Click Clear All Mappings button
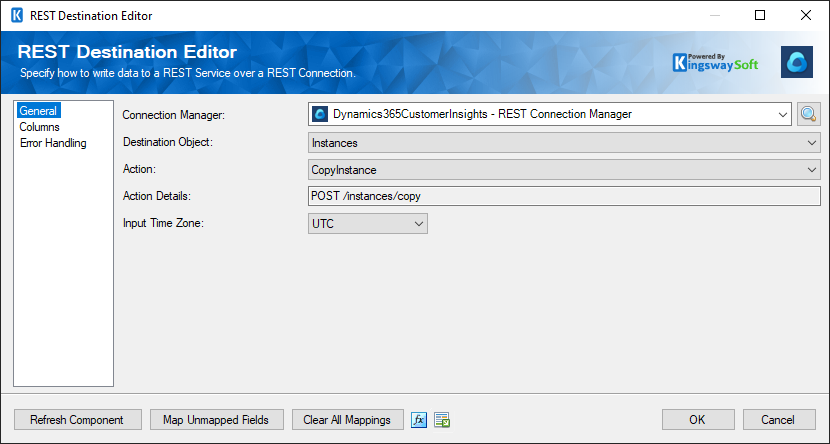Screen dimensions: 830x444 click(347, 420)
